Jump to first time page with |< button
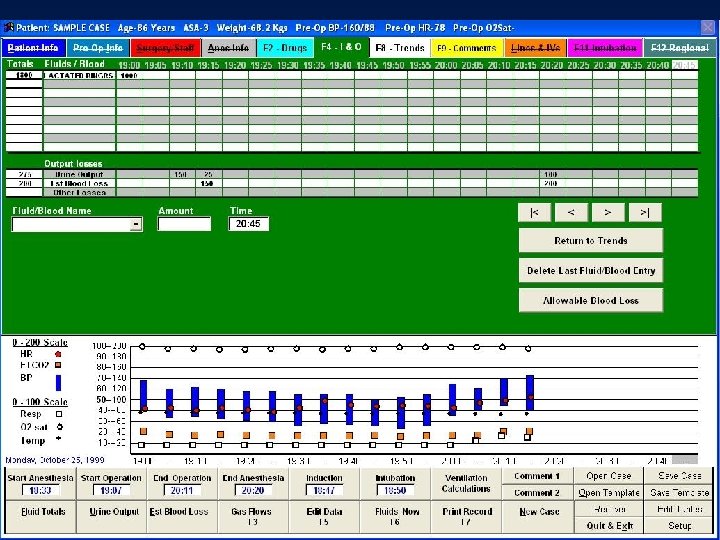This screenshot has height=540, width=720. tap(534, 212)
